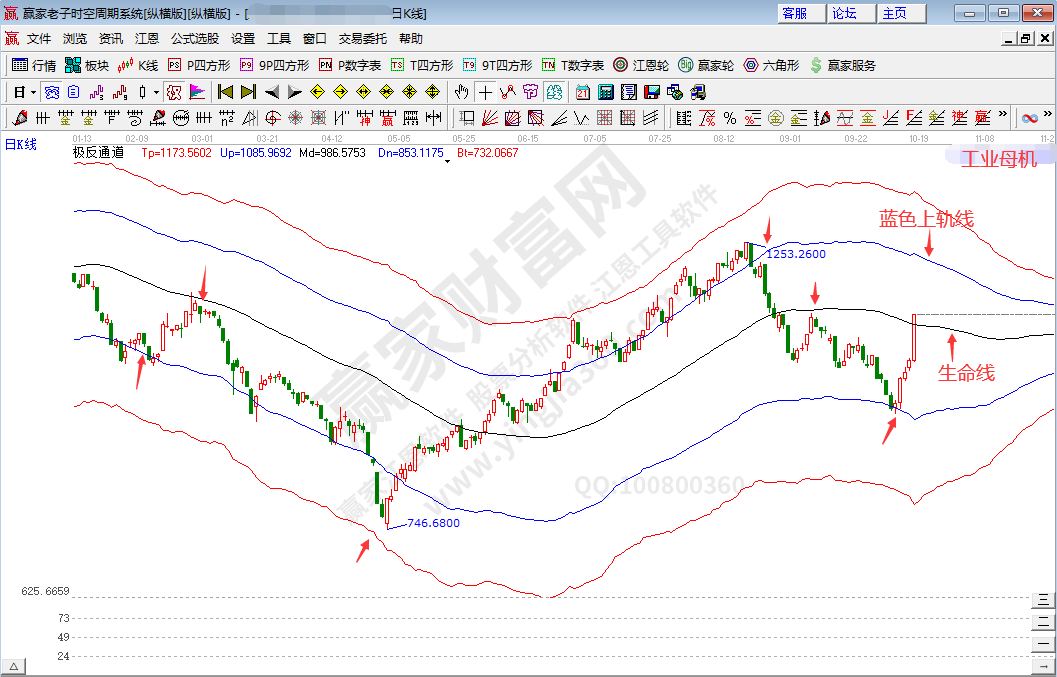Toggle the crosshair cursor button
The image size is (1057, 677).
(x=485, y=92)
